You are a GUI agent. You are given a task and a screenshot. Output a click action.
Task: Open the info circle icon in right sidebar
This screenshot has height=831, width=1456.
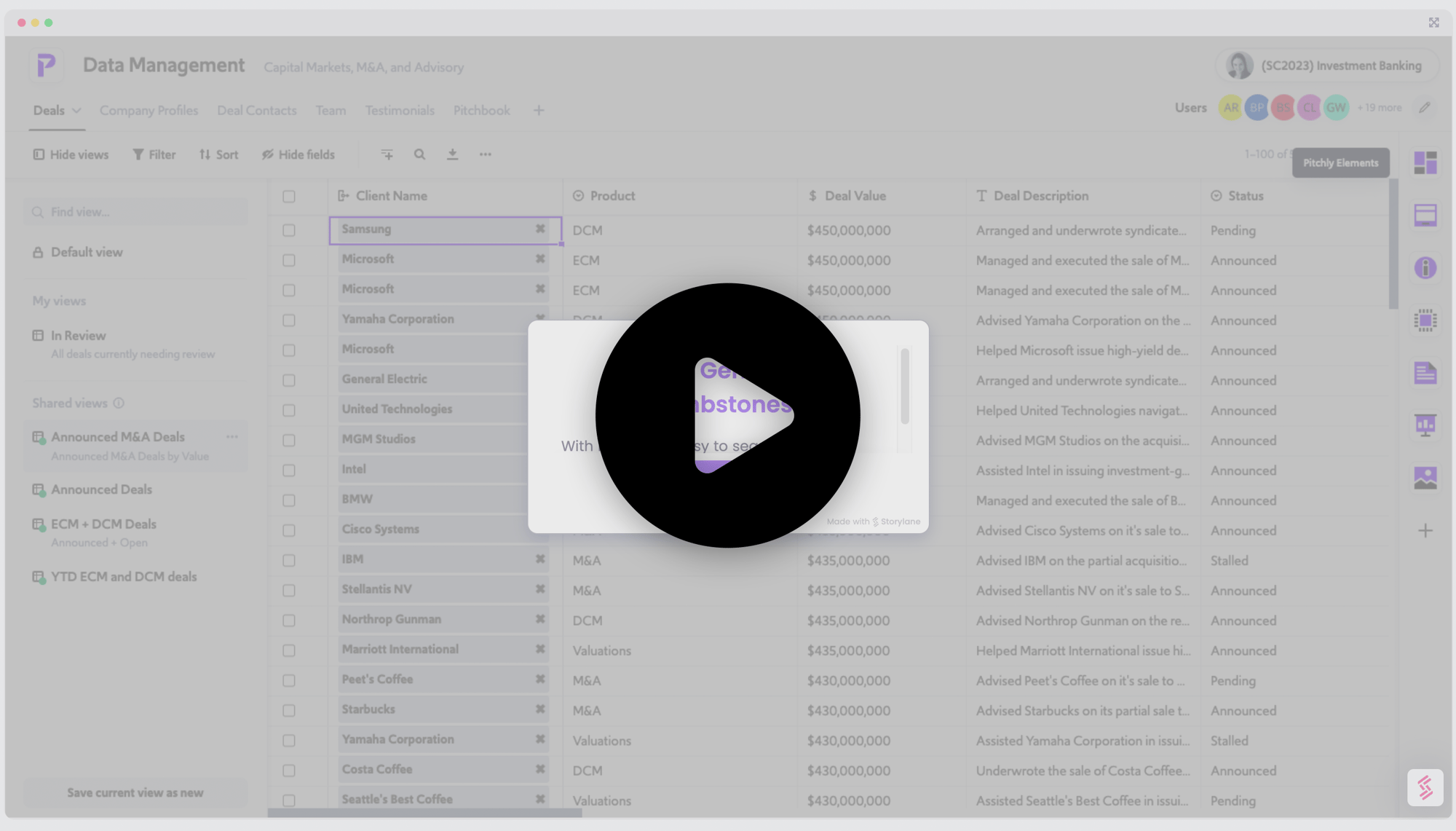pos(1425,267)
